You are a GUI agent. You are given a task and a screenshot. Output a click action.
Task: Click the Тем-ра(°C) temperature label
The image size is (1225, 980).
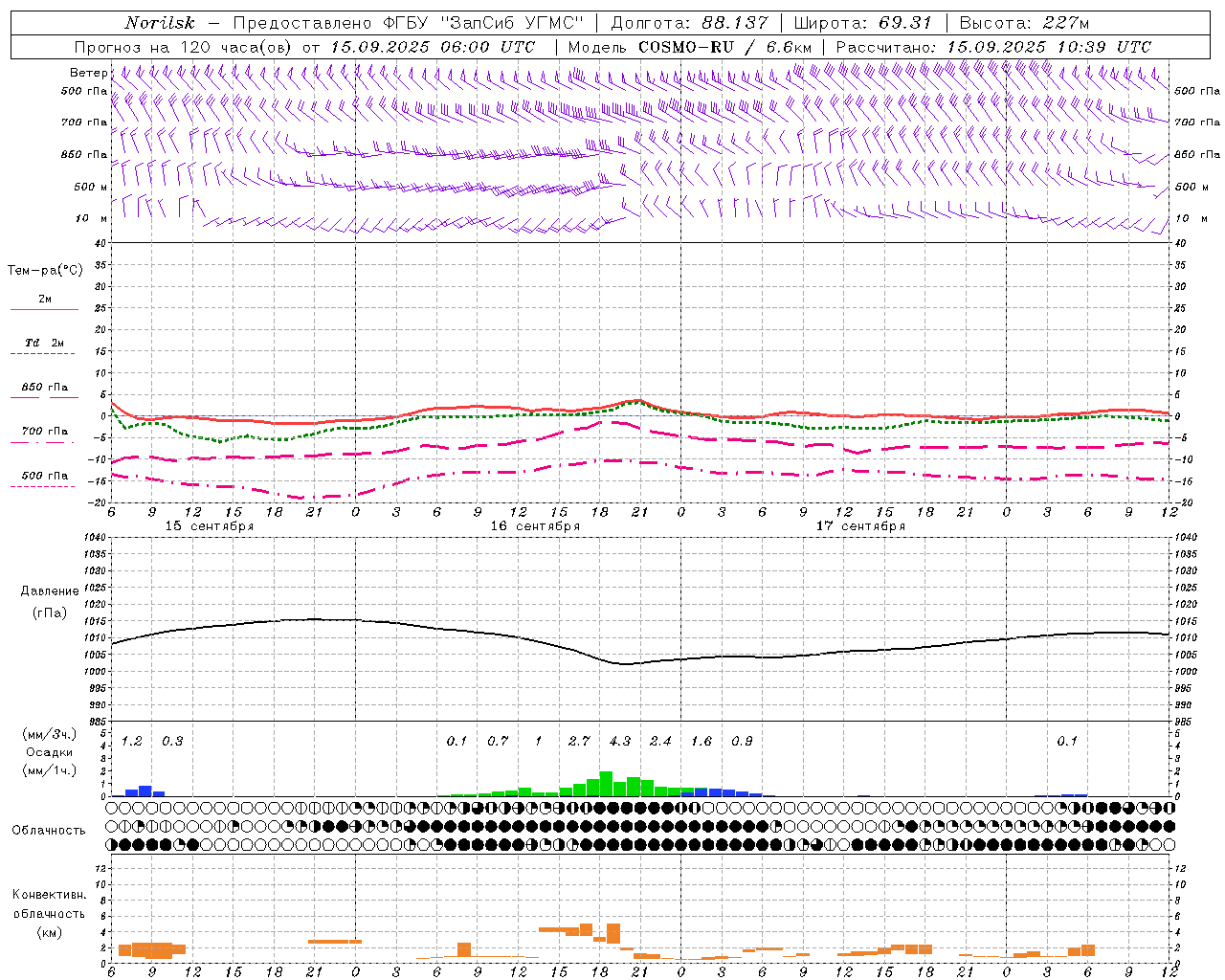45,271
